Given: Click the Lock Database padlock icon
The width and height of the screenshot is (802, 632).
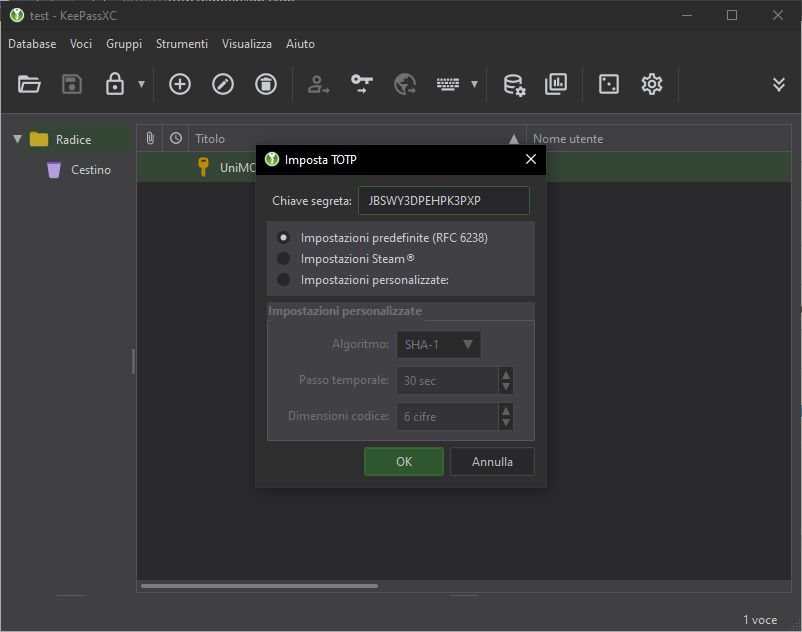Looking at the screenshot, I should [115, 84].
